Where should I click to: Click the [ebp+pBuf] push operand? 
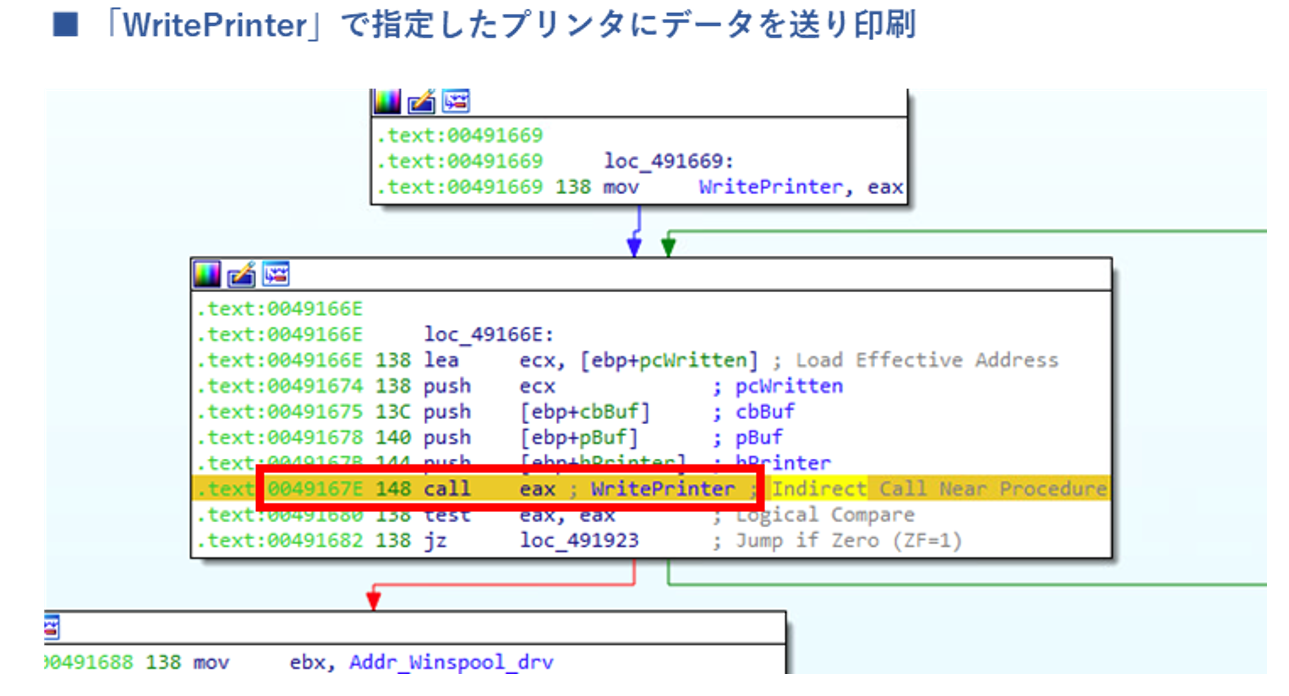tap(578, 437)
